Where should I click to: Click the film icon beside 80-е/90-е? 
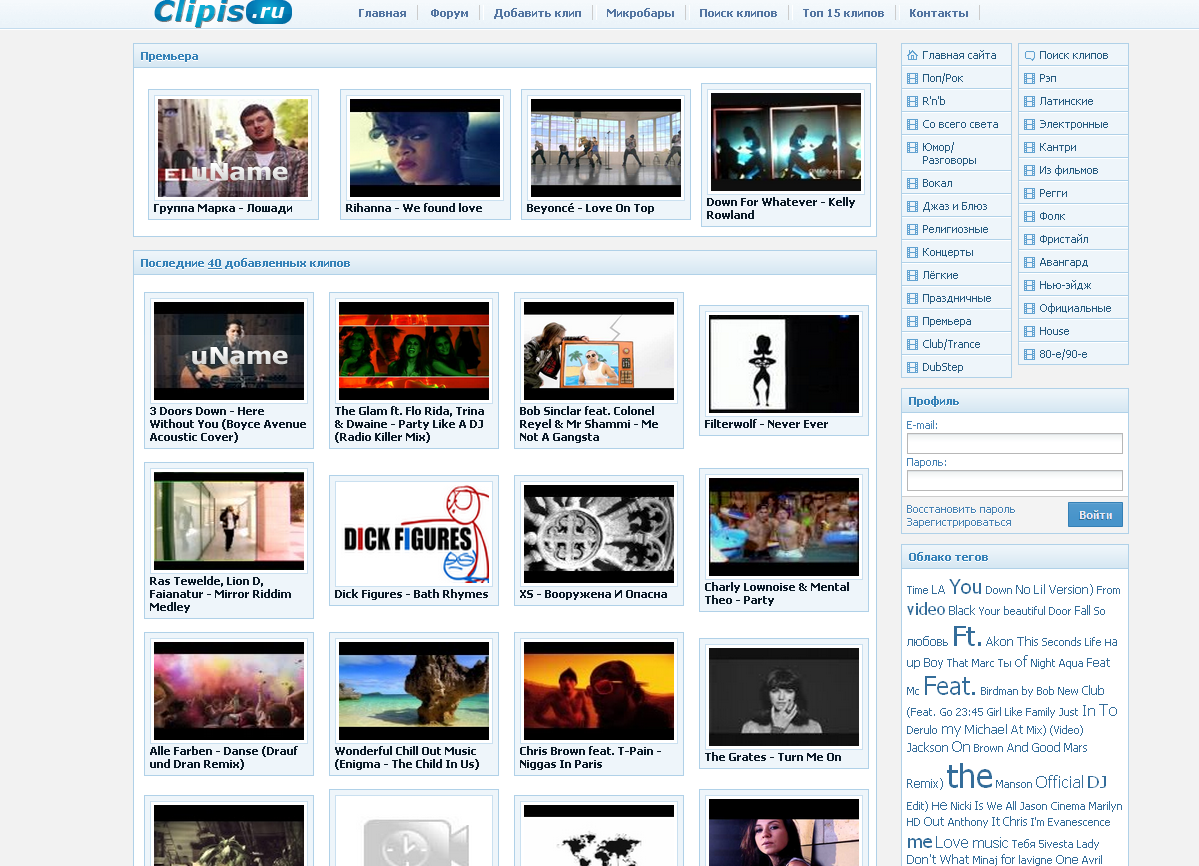[1029, 354]
